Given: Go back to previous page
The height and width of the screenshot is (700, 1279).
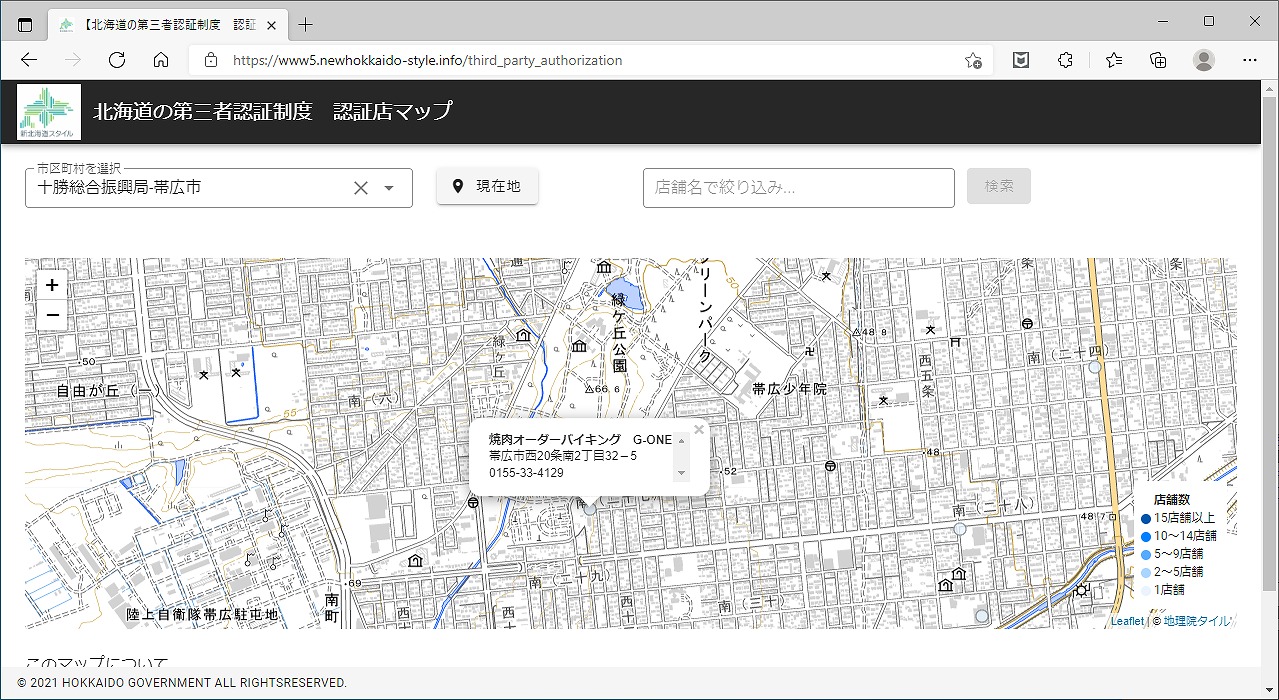Looking at the screenshot, I should click(x=29, y=60).
